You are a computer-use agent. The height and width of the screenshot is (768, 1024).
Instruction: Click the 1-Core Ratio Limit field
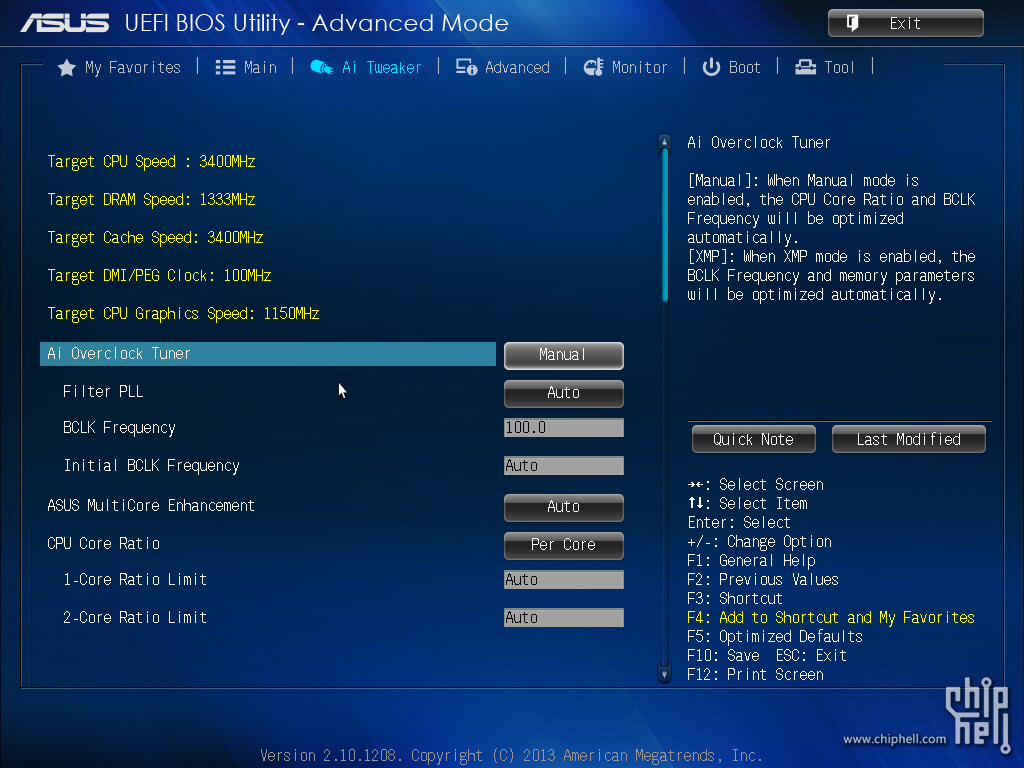[564, 580]
